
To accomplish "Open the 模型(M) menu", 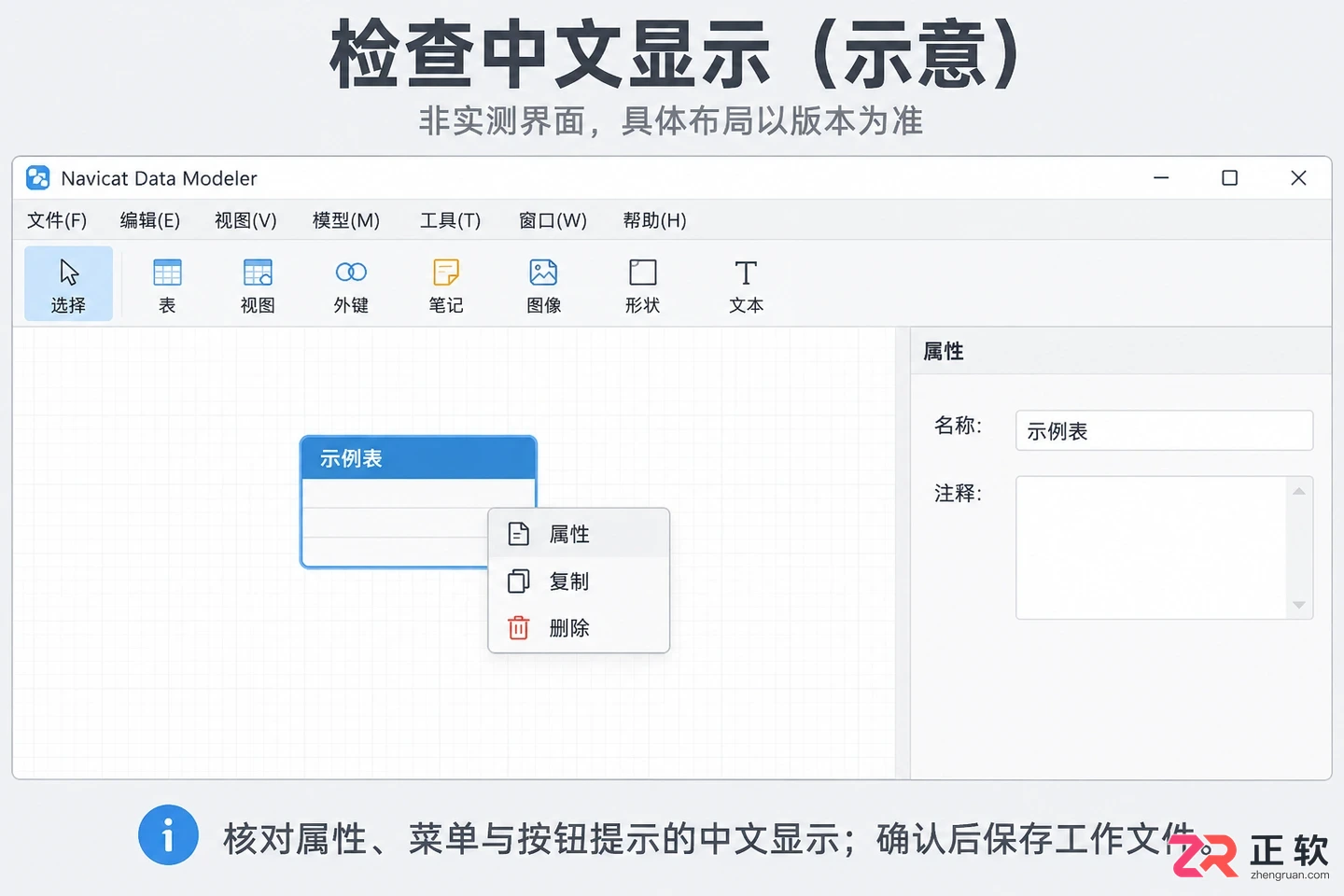I will [346, 220].
